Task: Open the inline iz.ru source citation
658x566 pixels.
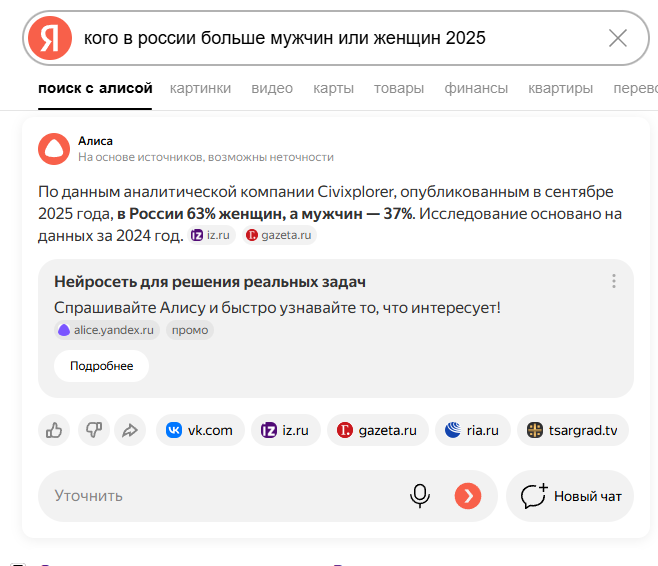Action: point(211,235)
